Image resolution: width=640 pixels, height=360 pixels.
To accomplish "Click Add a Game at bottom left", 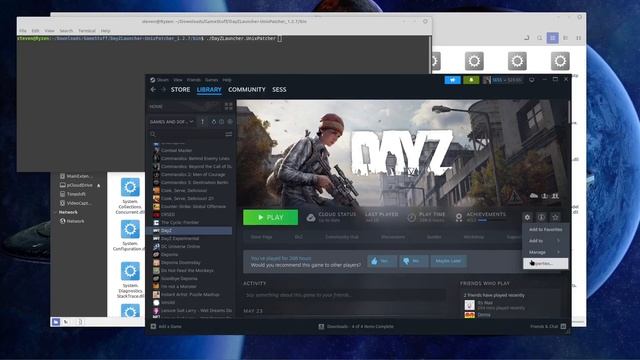I will pyautogui.click(x=166, y=326).
